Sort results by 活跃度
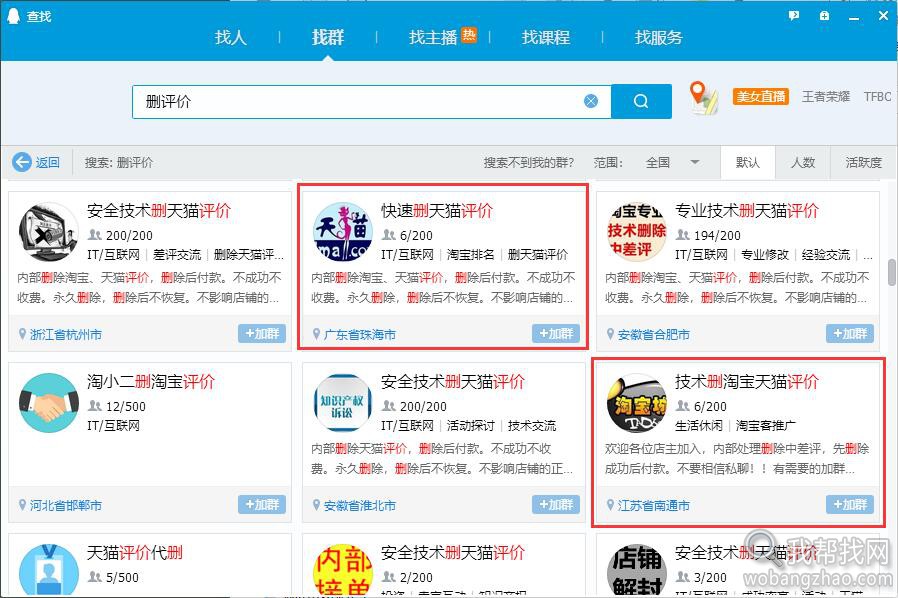 864,163
